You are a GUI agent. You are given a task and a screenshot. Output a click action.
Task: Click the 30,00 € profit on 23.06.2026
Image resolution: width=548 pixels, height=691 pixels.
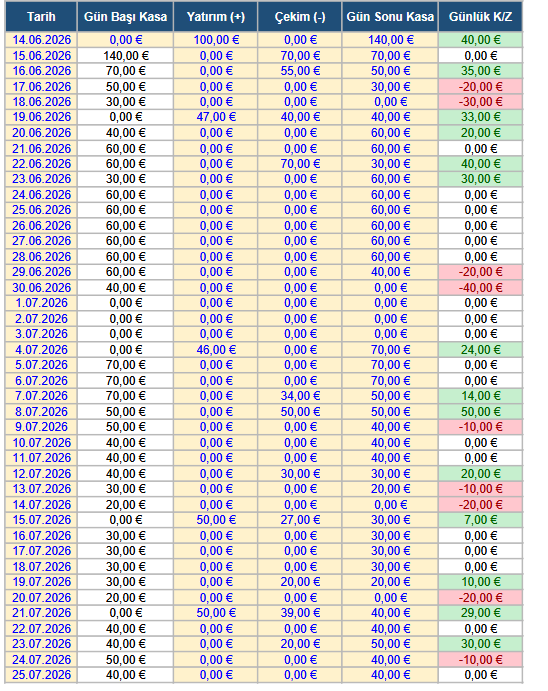[480, 179]
